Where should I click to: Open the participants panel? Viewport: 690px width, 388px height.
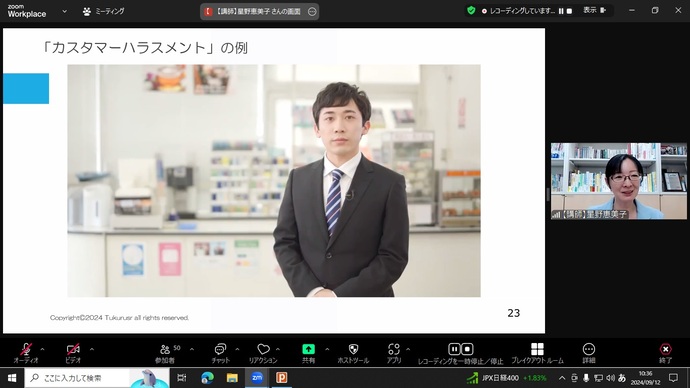[165, 353]
